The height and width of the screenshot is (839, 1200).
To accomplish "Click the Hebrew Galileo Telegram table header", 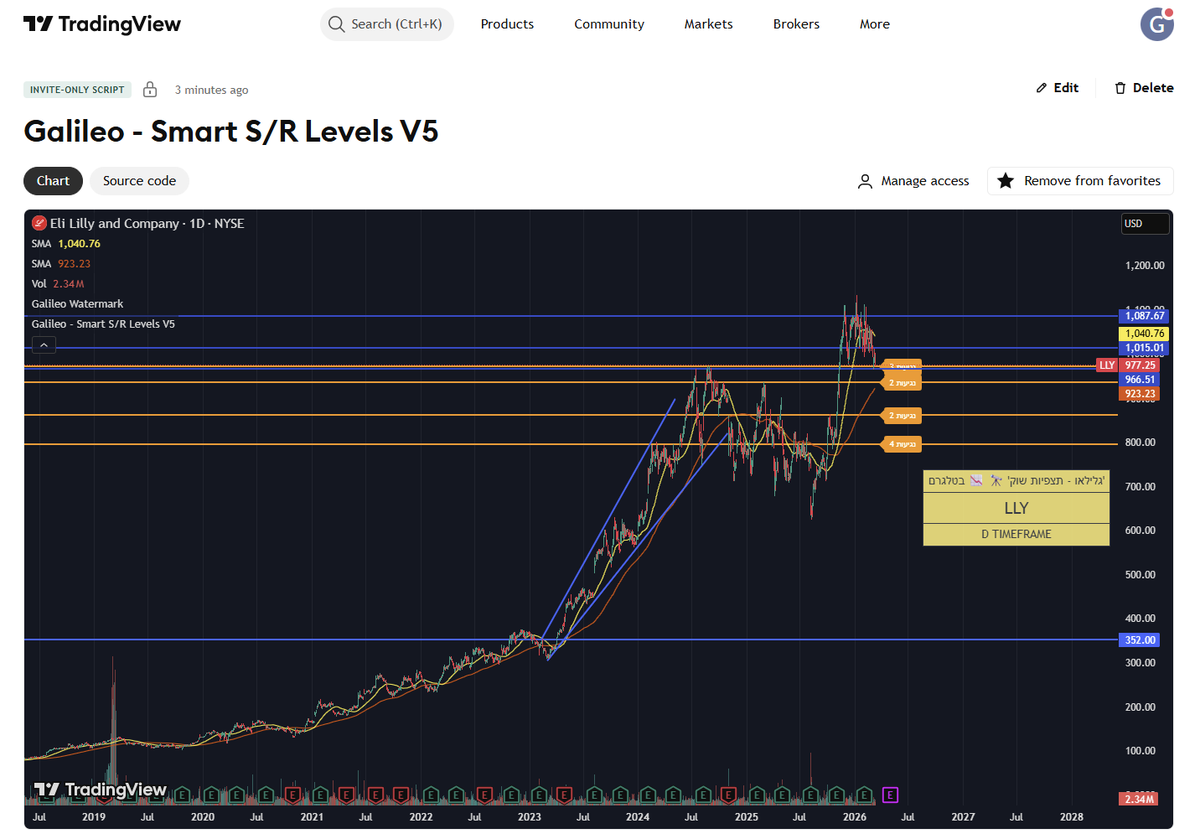I will point(1016,480).
